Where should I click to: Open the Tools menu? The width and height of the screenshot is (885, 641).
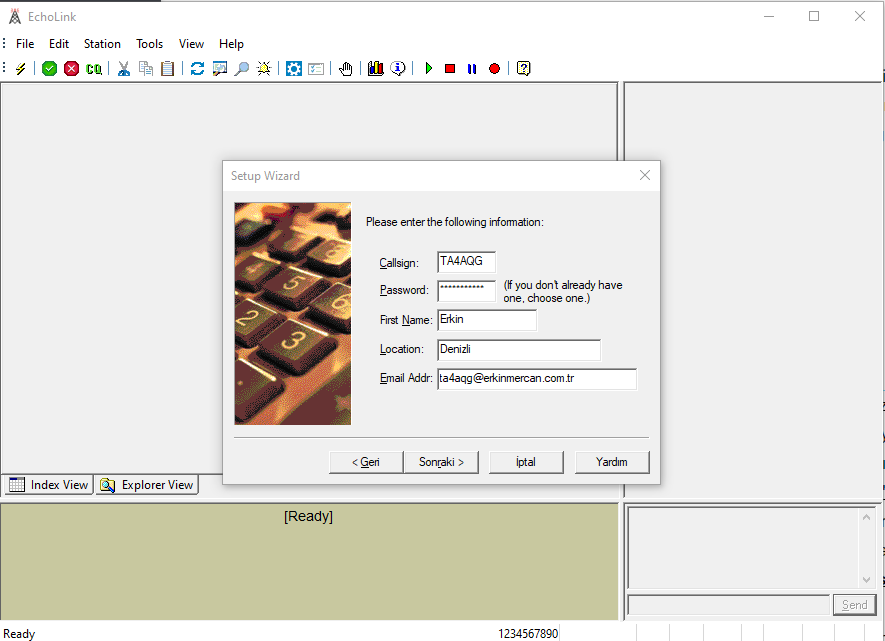tap(150, 44)
